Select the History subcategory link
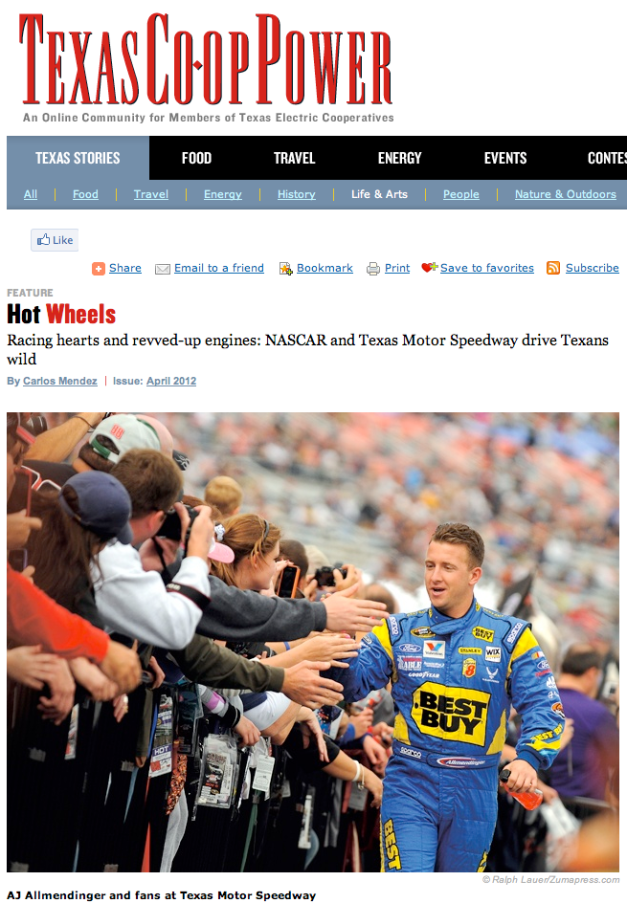 [296, 195]
